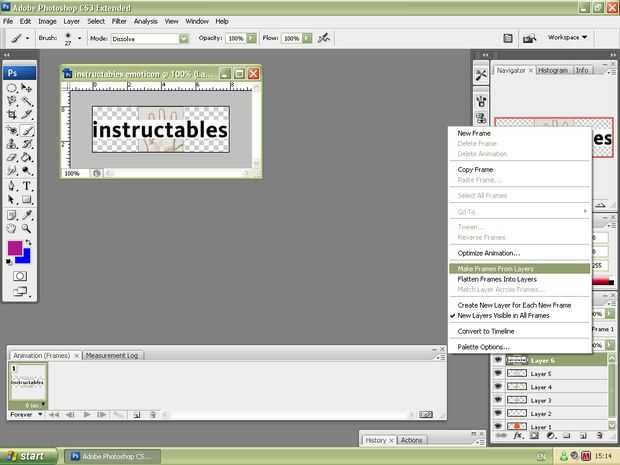
Task: Select the Move tool
Action: pos(27,88)
